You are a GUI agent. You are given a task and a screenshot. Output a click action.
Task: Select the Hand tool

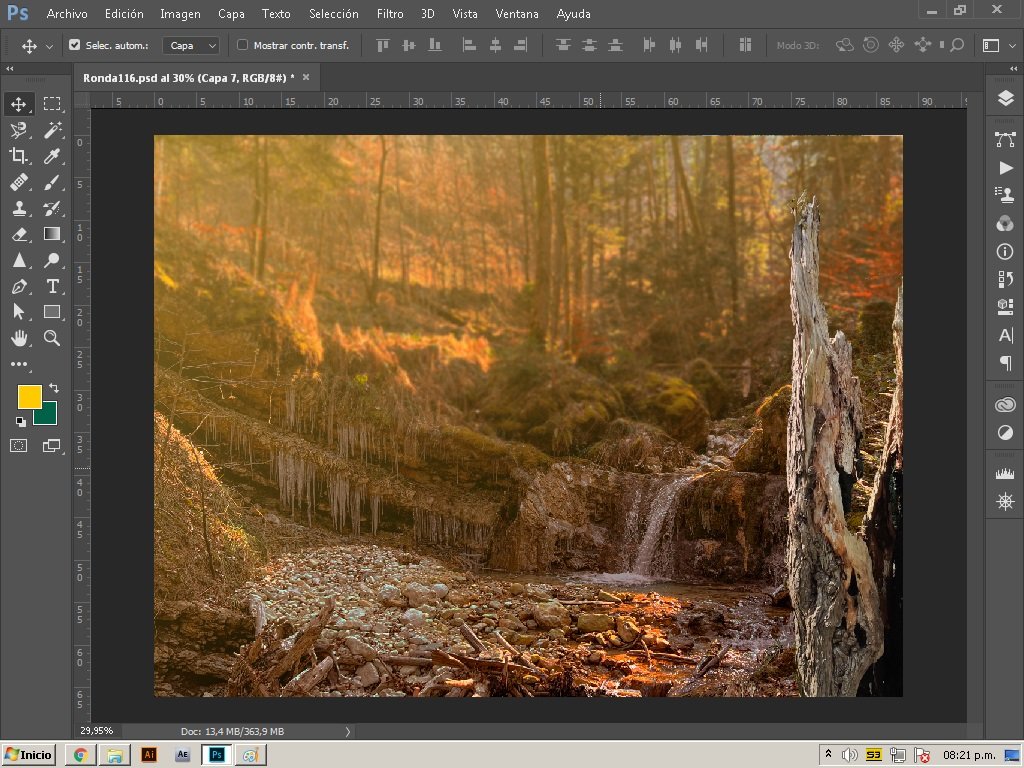(18, 338)
